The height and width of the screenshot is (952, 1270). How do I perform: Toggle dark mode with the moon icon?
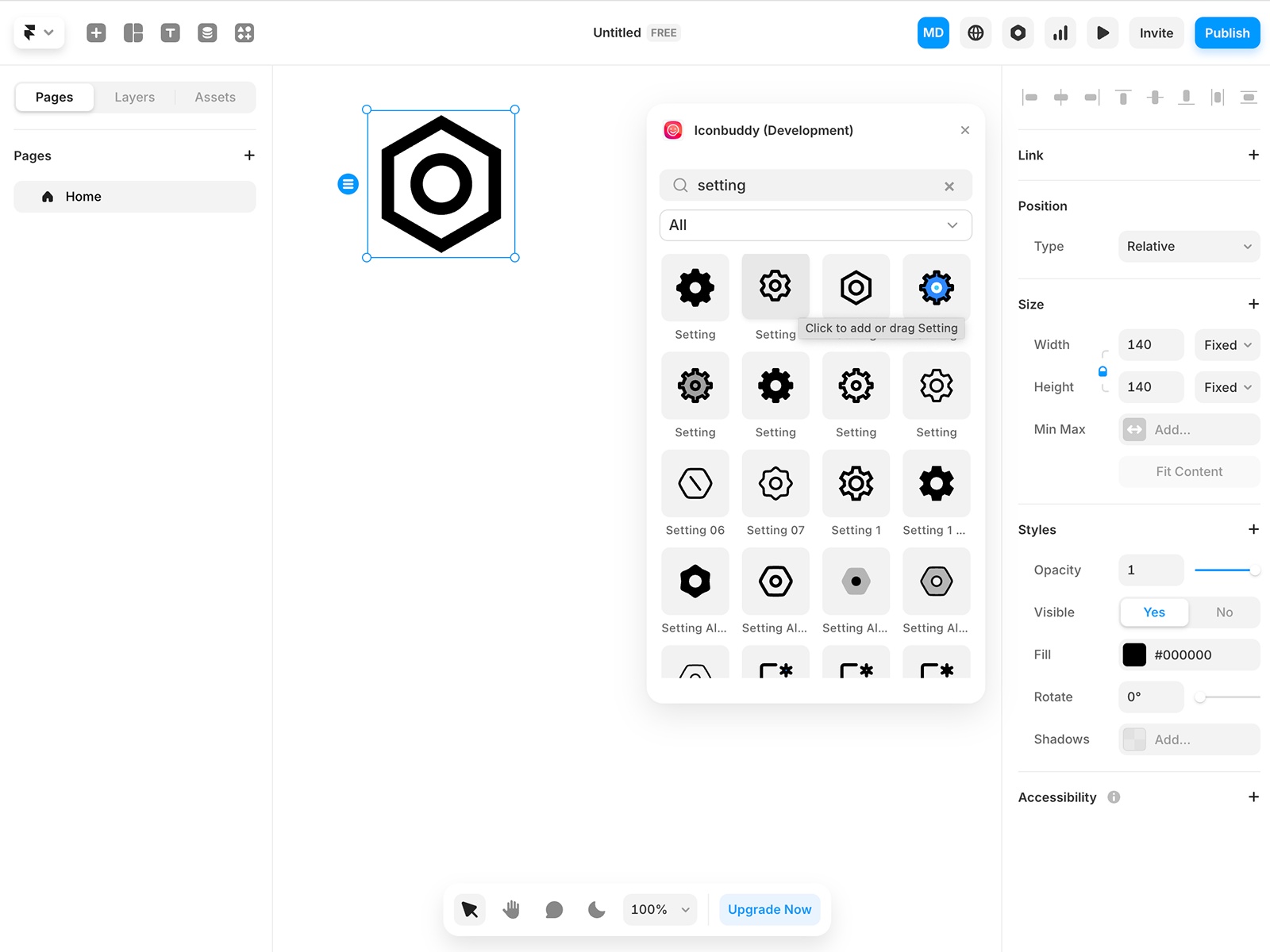point(595,909)
